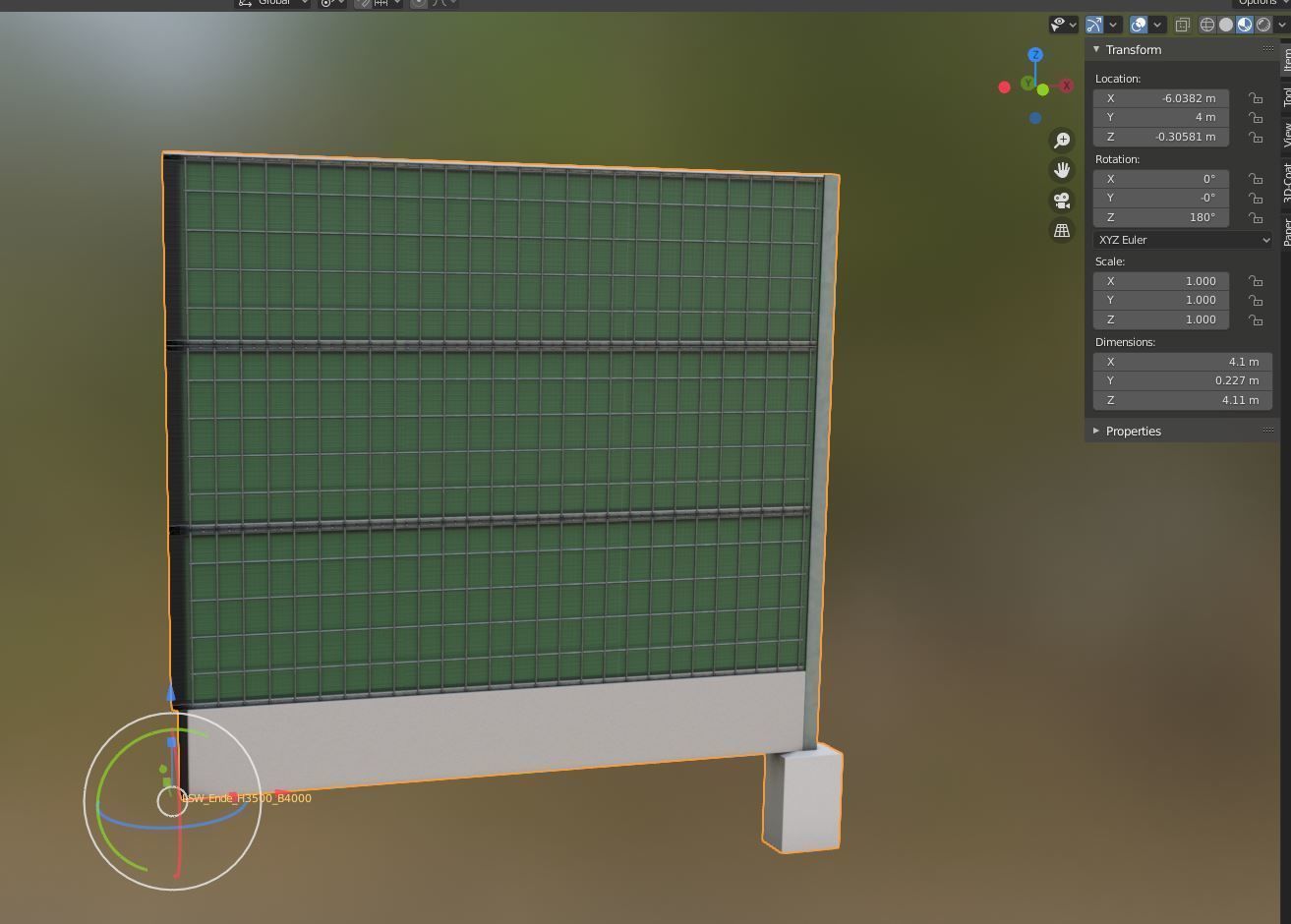Click the Location Z field -0.30581 m
This screenshot has height=924, width=1291.
click(x=1161, y=137)
